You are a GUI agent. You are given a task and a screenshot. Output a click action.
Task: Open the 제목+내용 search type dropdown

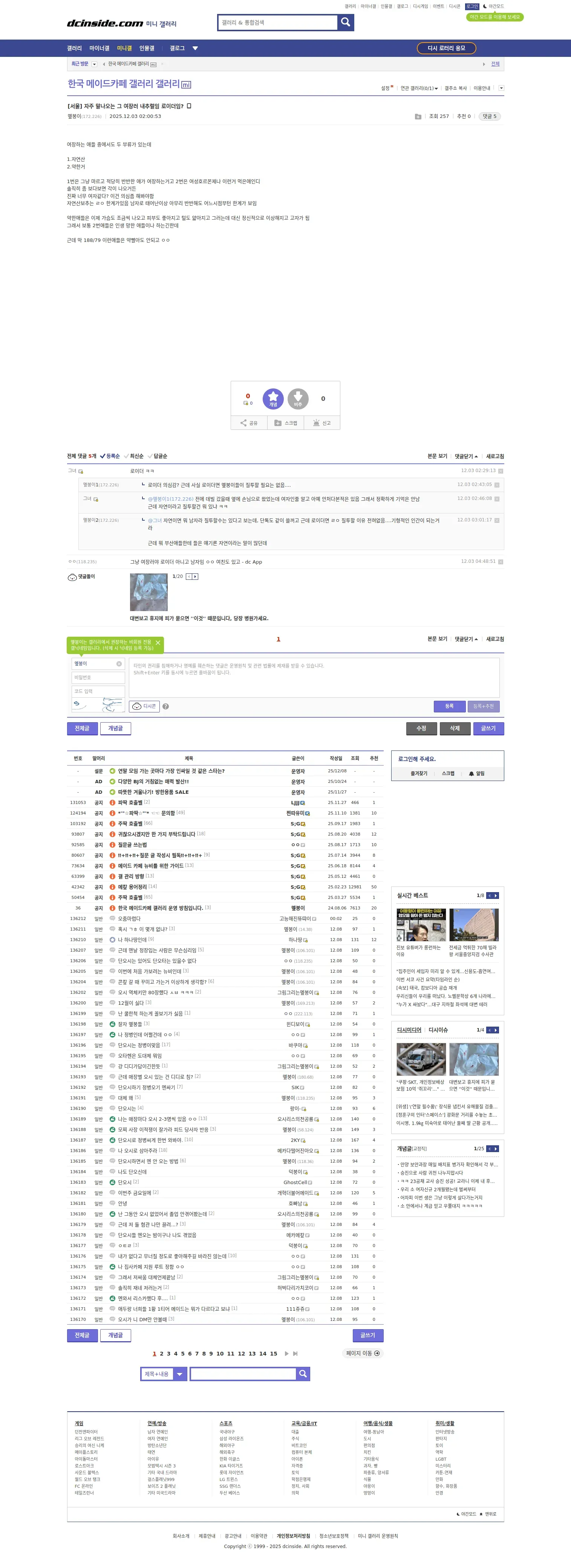tap(164, 1374)
